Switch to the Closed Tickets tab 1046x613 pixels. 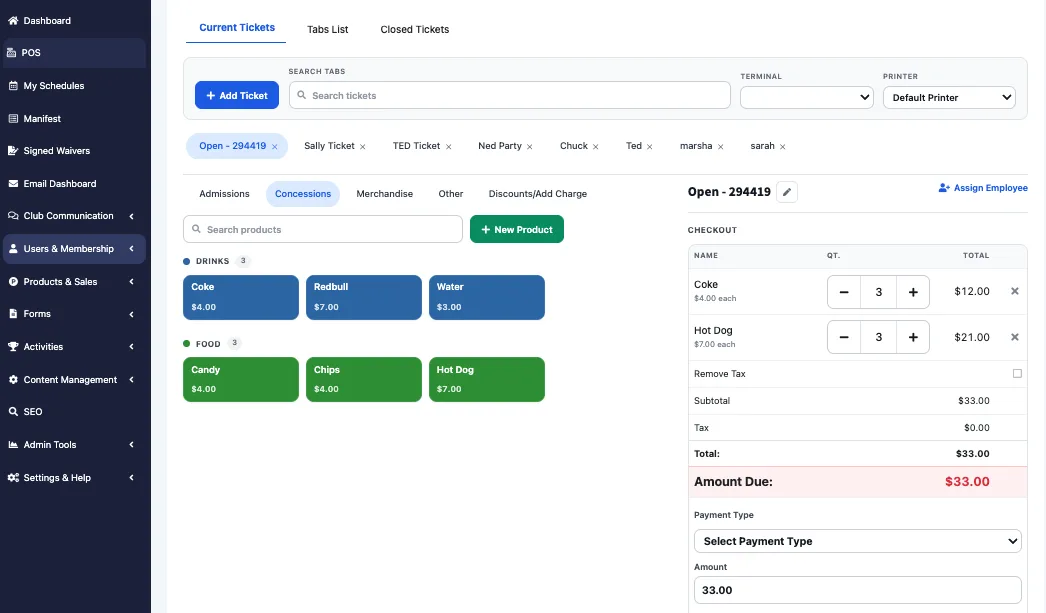point(414,29)
